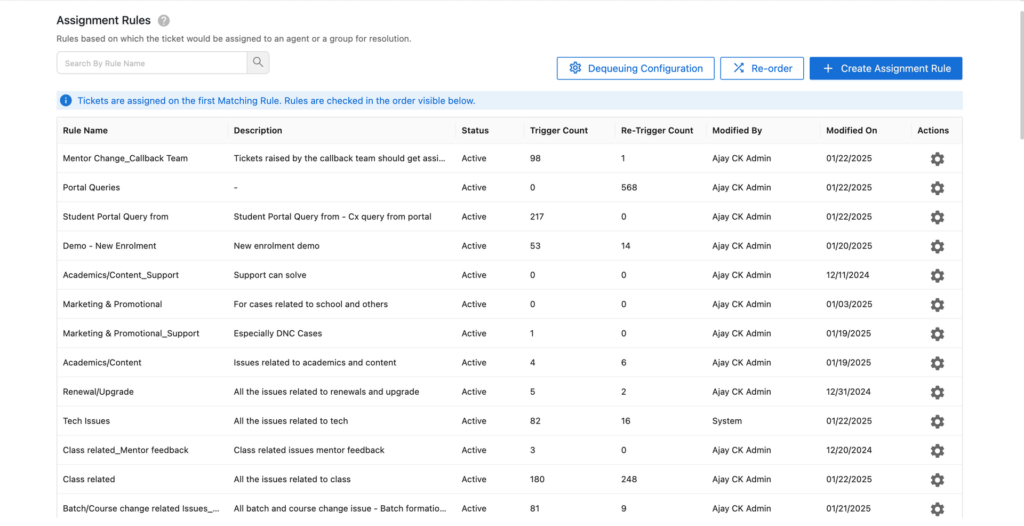The height and width of the screenshot is (526, 1024).
Task: Open gear actions for Class related rule
Action: (x=937, y=480)
